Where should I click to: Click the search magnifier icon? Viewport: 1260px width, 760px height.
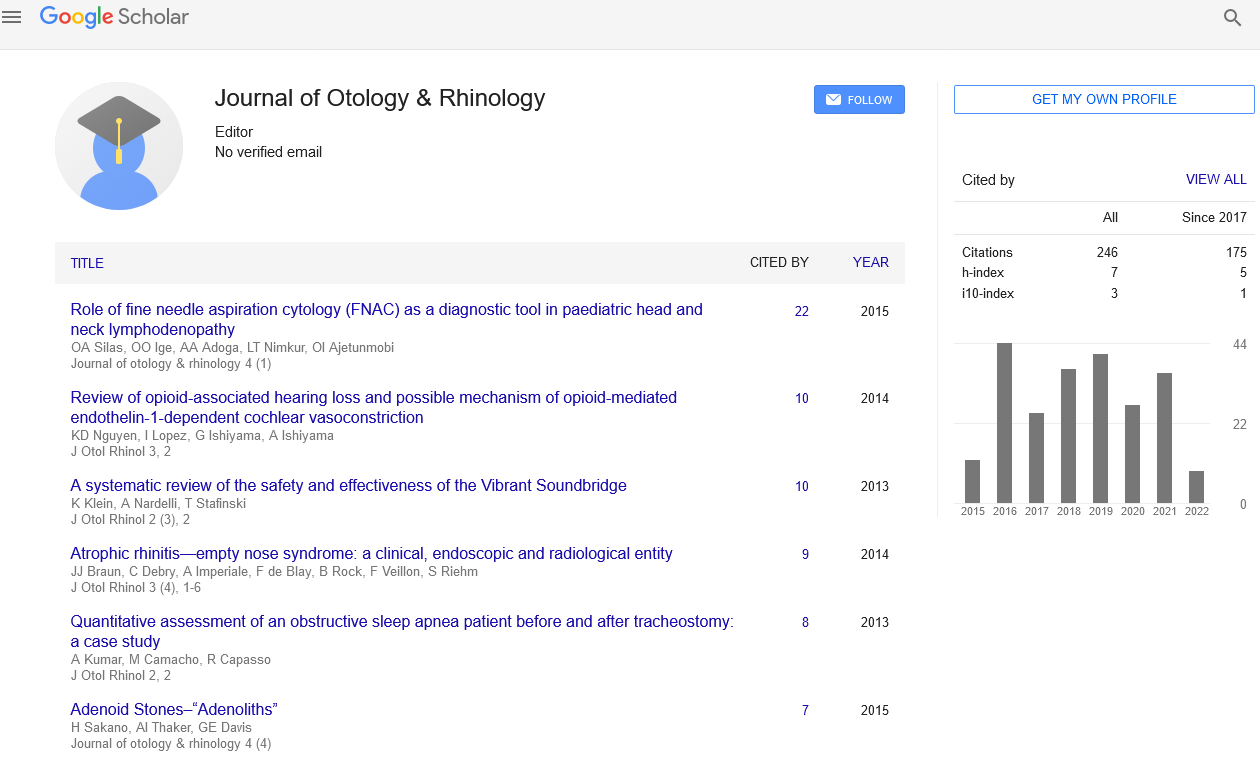1233,17
